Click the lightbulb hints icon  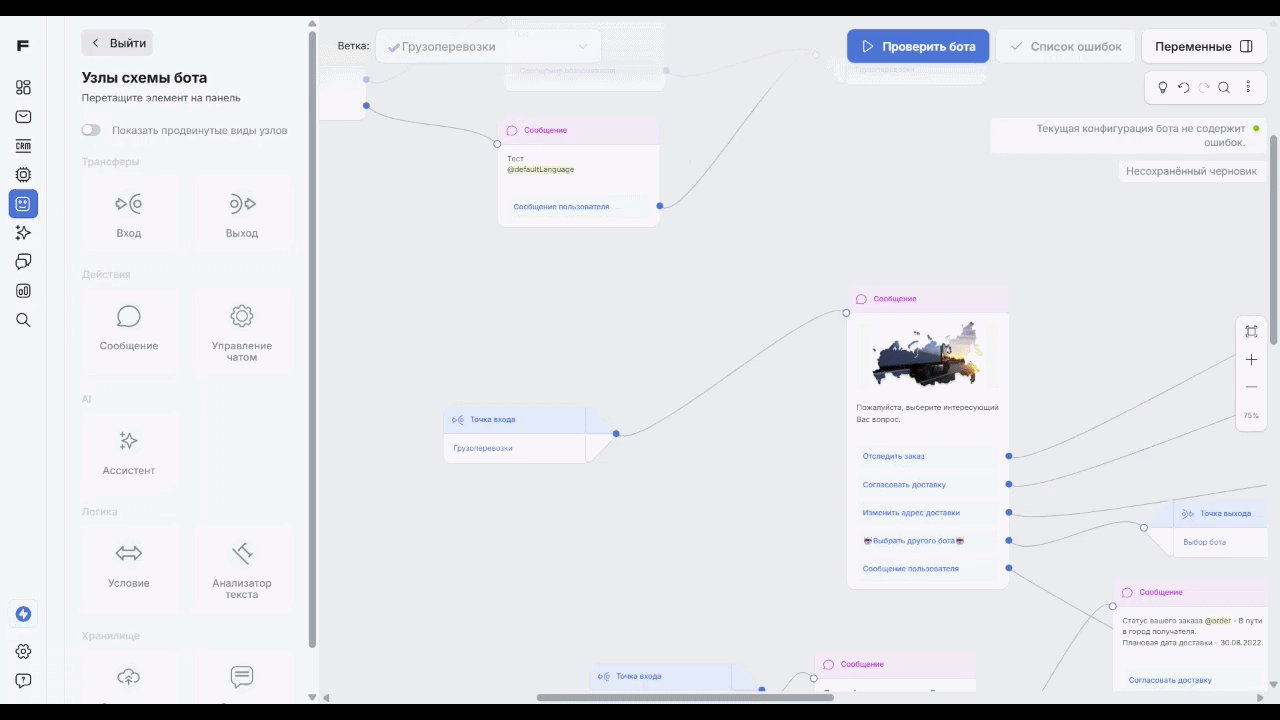coord(1162,88)
